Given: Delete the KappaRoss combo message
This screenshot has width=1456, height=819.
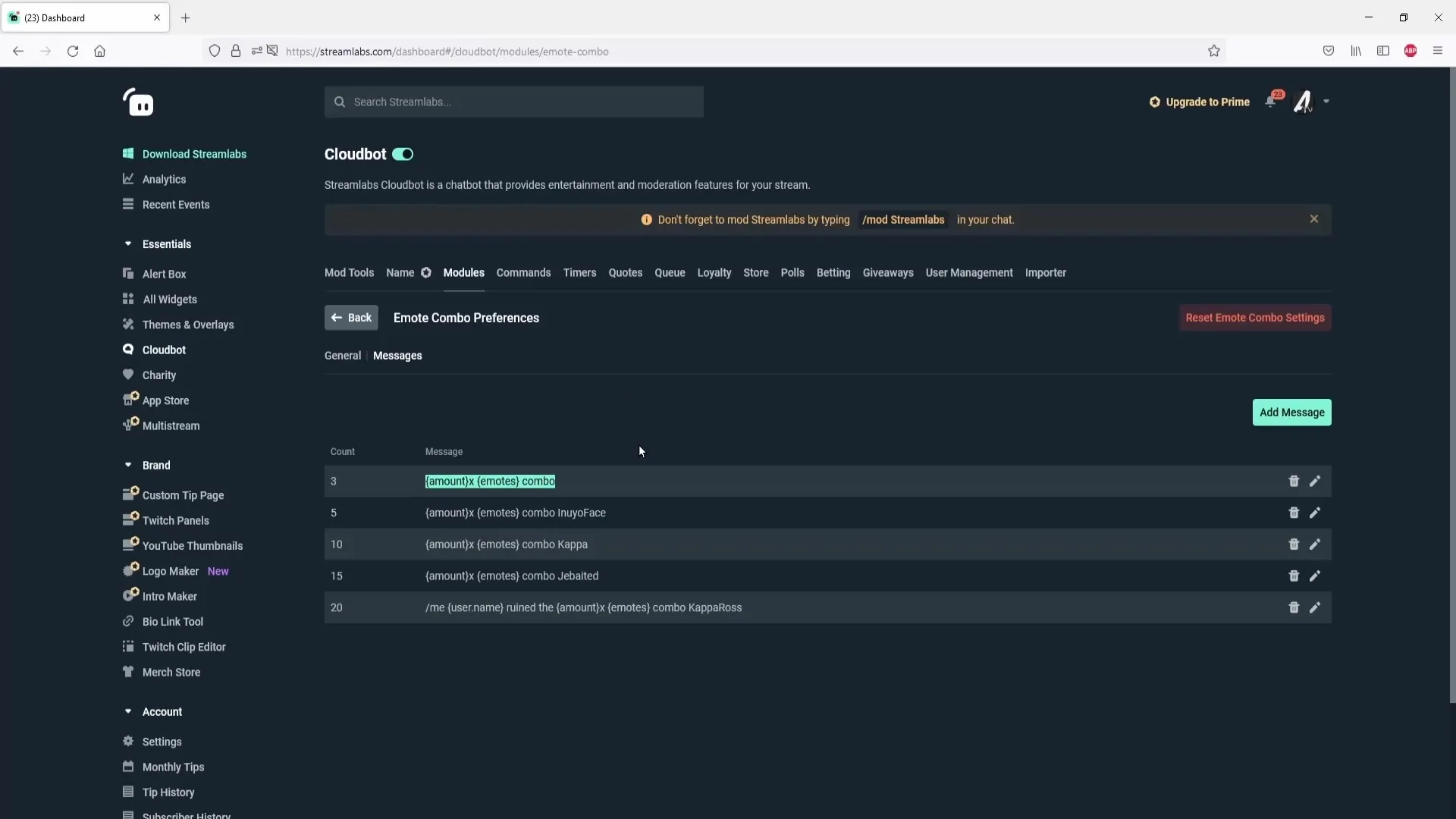Looking at the screenshot, I should 1294,607.
